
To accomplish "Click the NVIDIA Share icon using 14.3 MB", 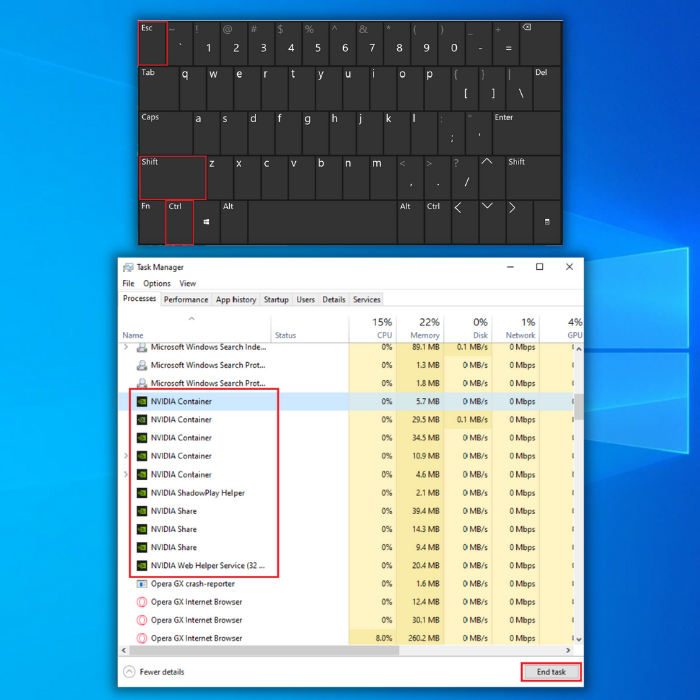I will (x=142, y=529).
